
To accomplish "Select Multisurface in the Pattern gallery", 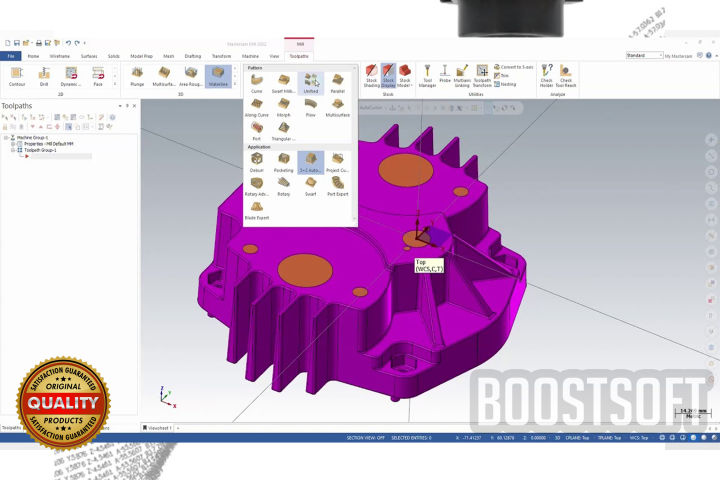I will (338, 107).
